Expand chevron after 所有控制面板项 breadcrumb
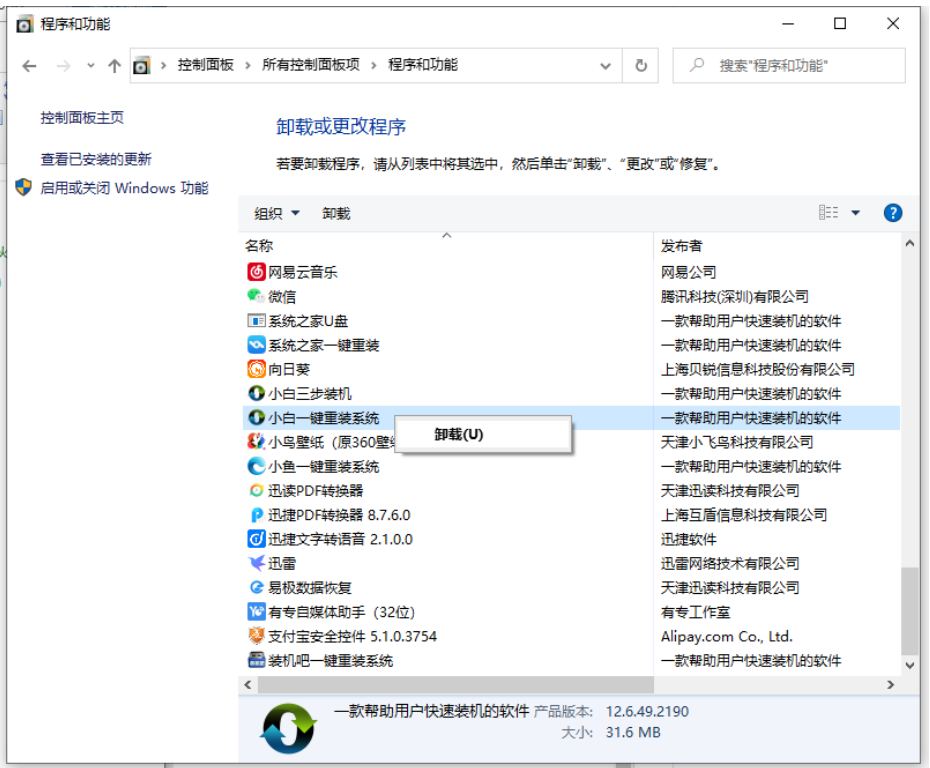930x768 pixels. point(374,65)
